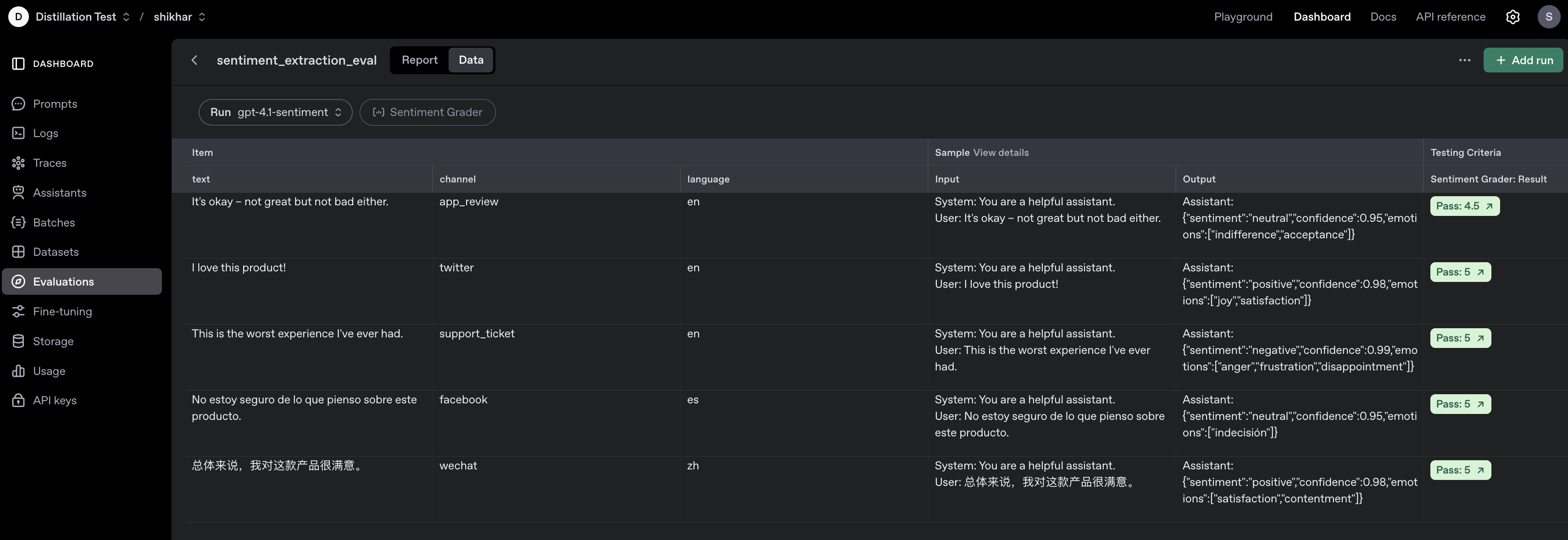Click the View details link

click(1000, 153)
